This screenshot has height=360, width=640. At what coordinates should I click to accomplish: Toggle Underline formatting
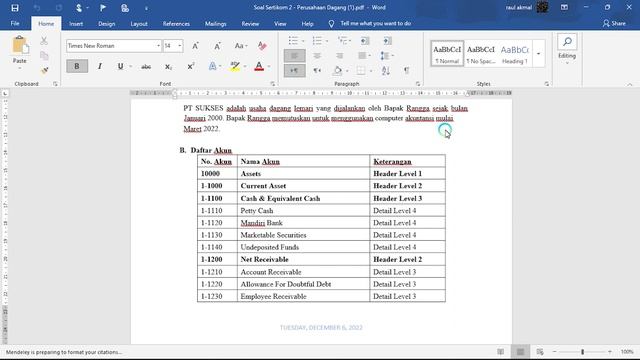(120, 66)
